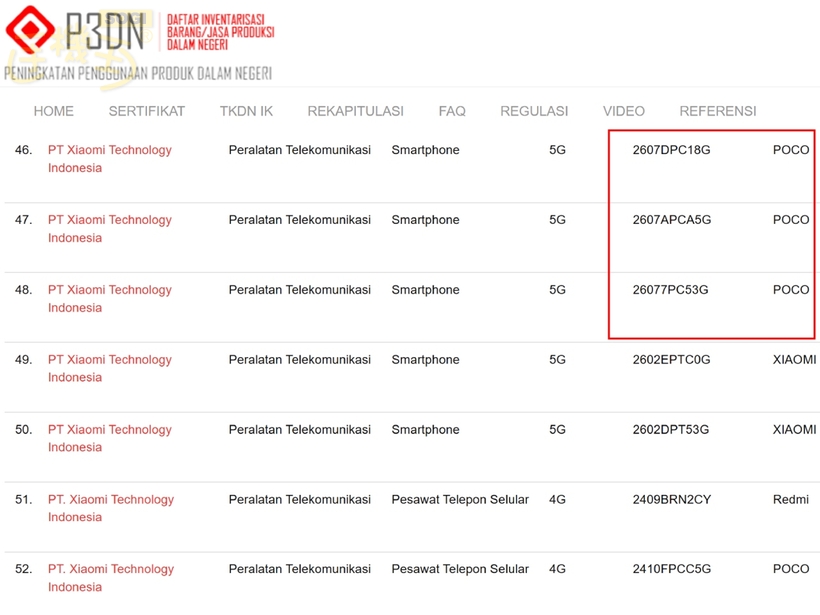Open PT. Xiaomi Technology link in row 51
Viewport: 820px width, 615px height.
111,508
